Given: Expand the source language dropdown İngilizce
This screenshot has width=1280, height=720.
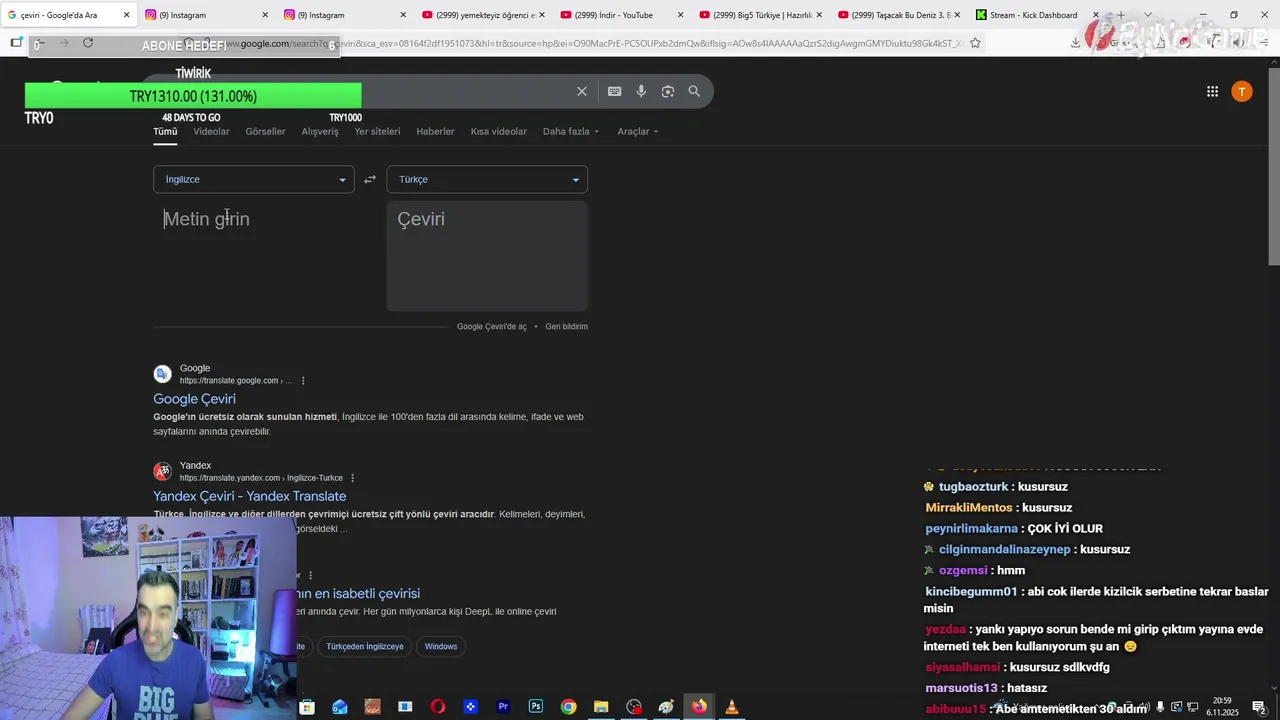Looking at the screenshot, I should coord(253,179).
